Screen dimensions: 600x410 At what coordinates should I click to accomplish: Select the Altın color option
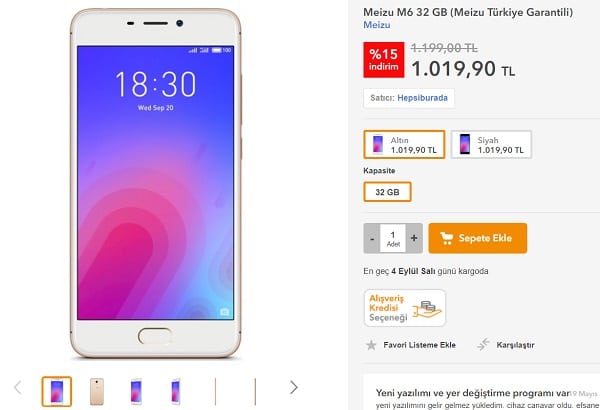(404, 144)
